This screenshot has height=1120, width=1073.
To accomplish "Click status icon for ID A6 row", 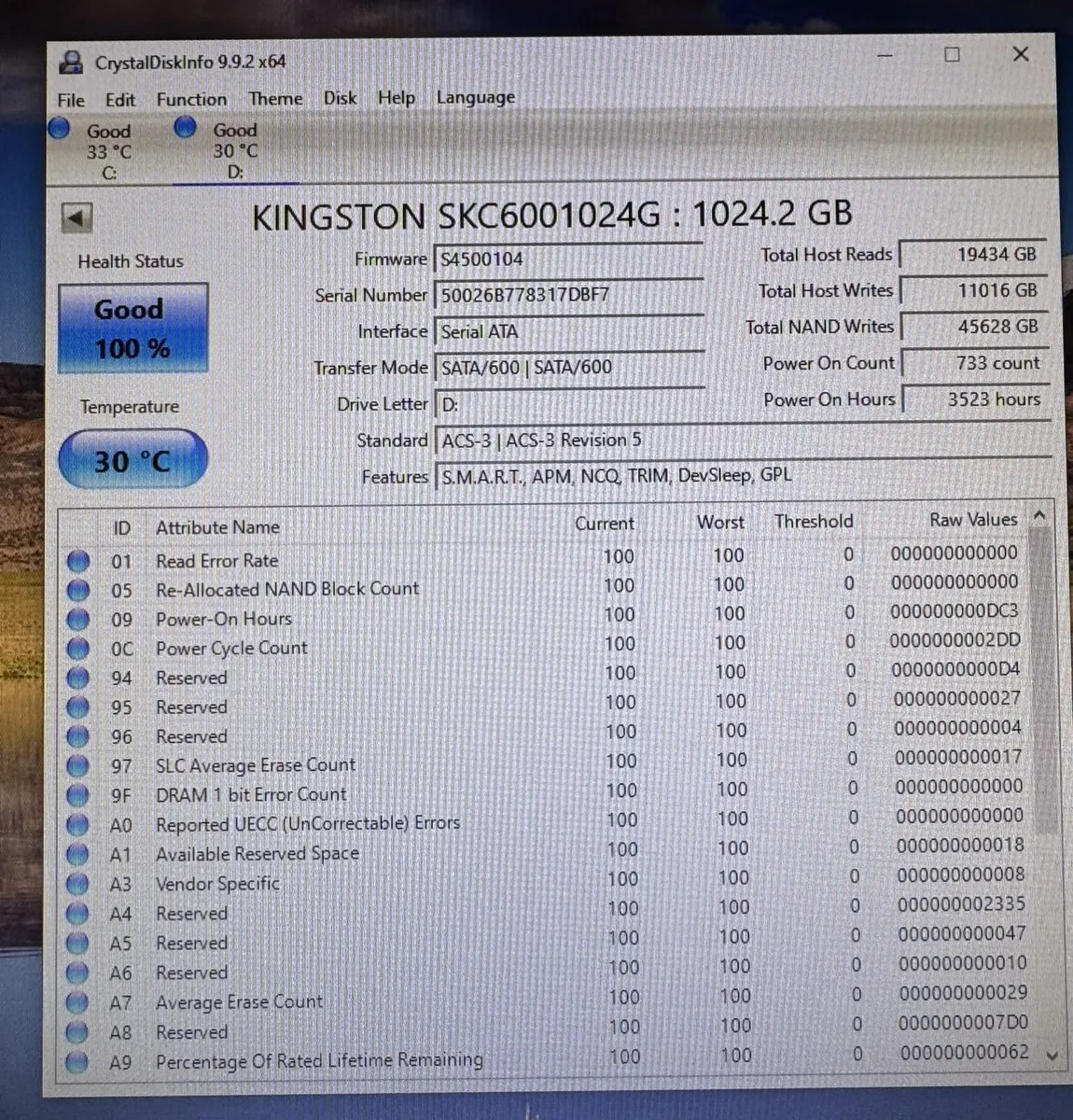I will pyautogui.click(x=78, y=973).
